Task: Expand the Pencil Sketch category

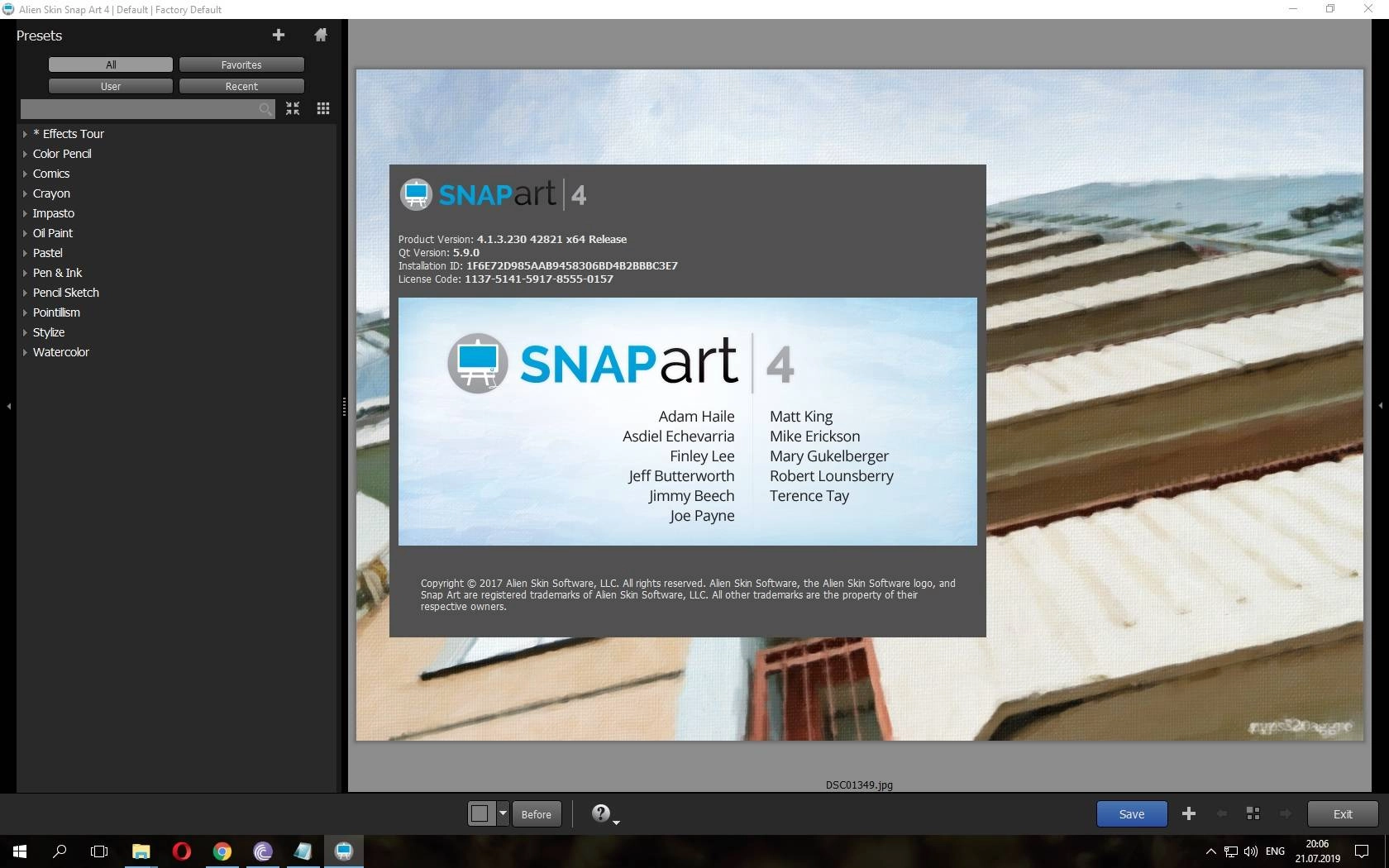Action: [25, 293]
